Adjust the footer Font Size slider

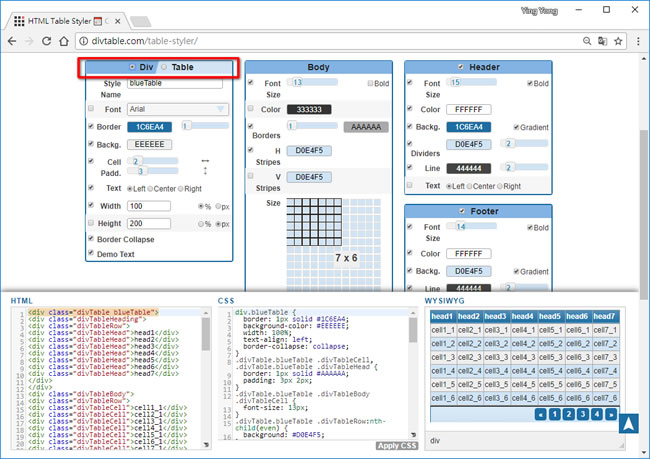click(x=472, y=226)
